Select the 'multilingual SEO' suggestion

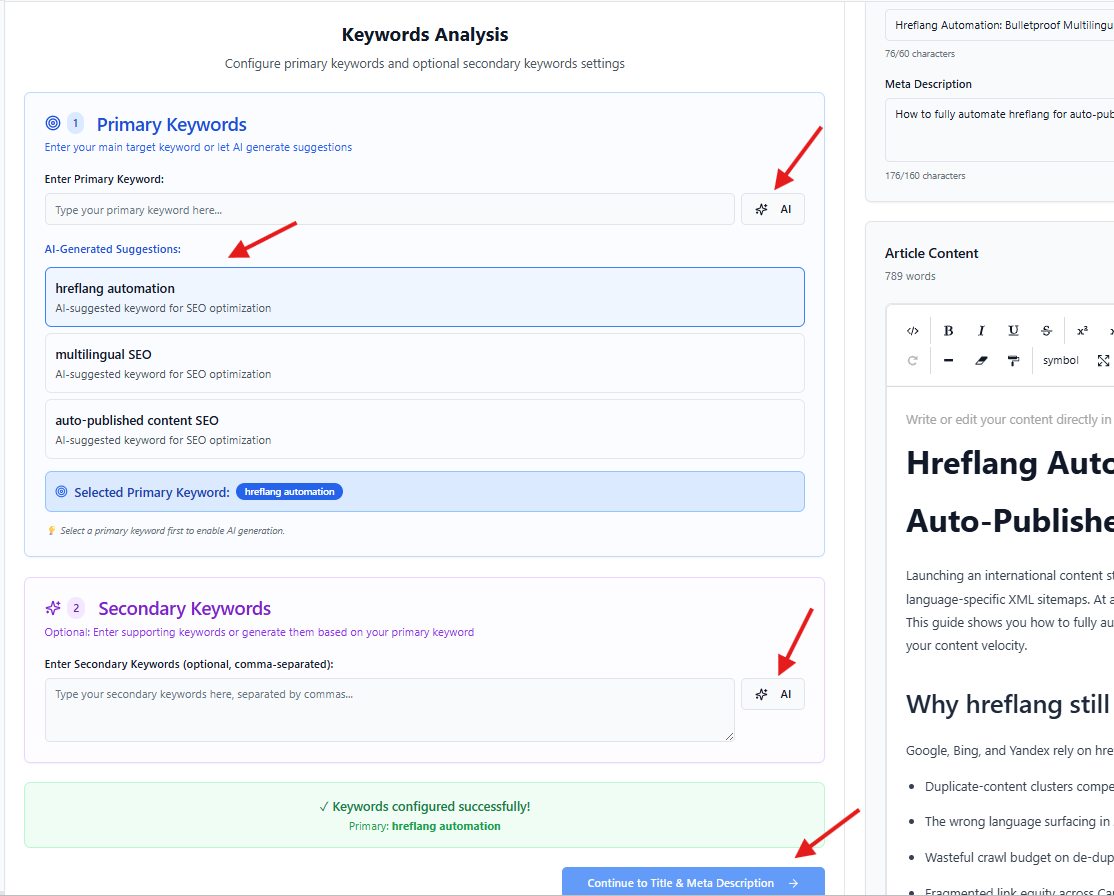[x=424, y=363]
